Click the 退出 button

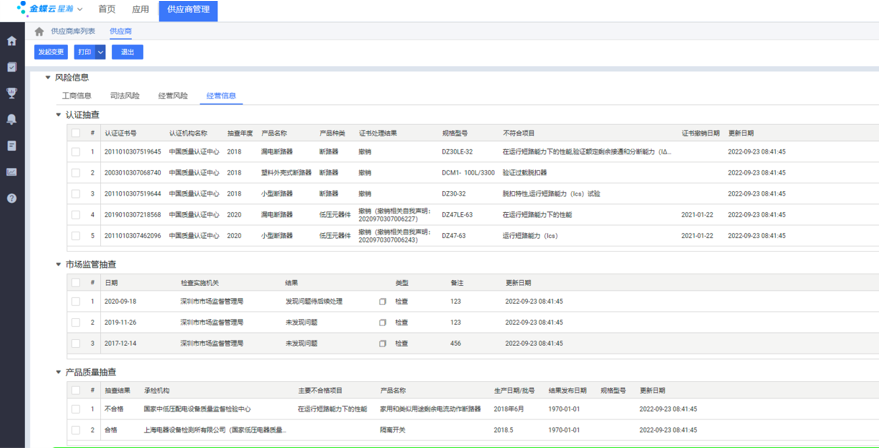(x=127, y=52)
